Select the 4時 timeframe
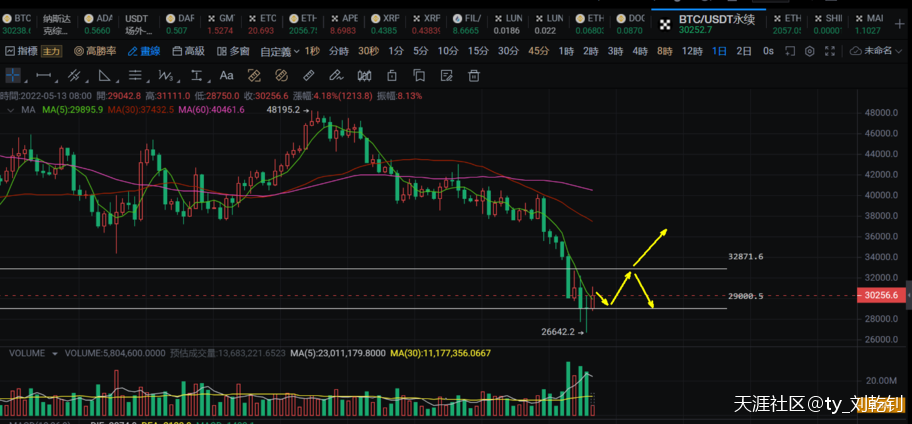Screen dimensions: 912x424 pos(640,51)
